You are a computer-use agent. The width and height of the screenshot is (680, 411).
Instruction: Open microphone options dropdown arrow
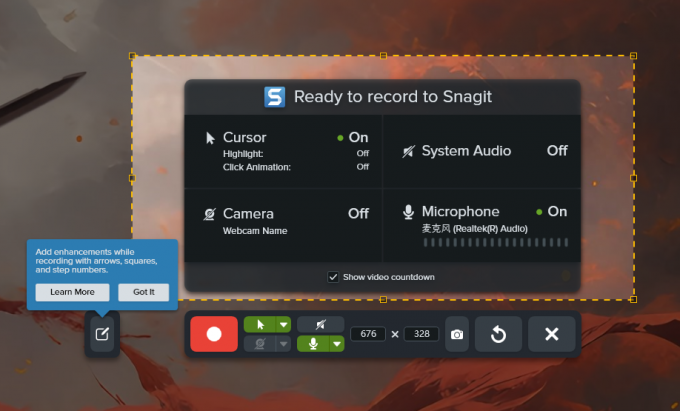(337, 344)
